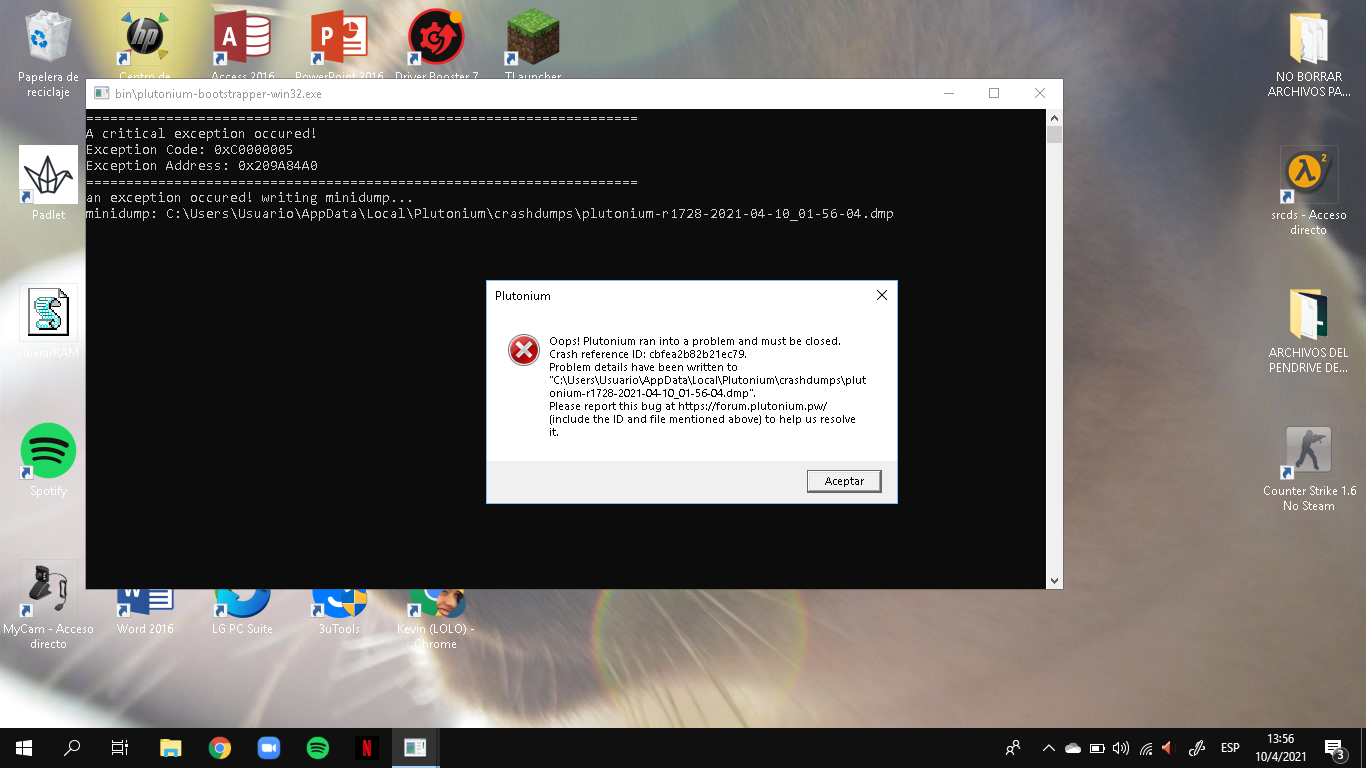1366x768 pixels.
Task: Close the Plutonium error dialog
Action: coord(881,296)
